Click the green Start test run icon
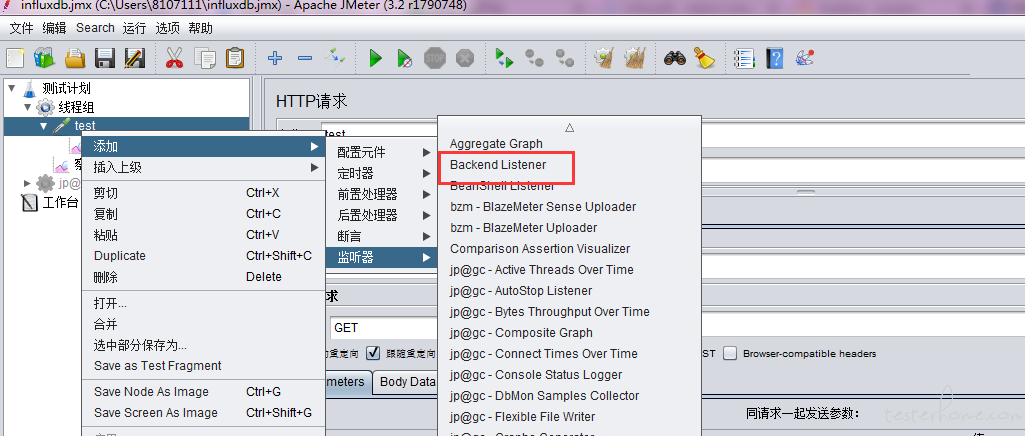1025x436 pixels. [375, 59]
